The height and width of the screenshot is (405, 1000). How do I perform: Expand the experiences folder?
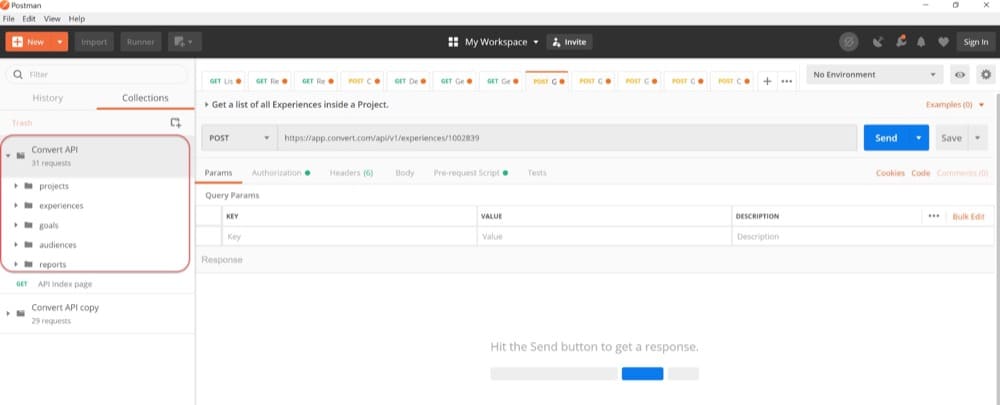click(15, 205)
